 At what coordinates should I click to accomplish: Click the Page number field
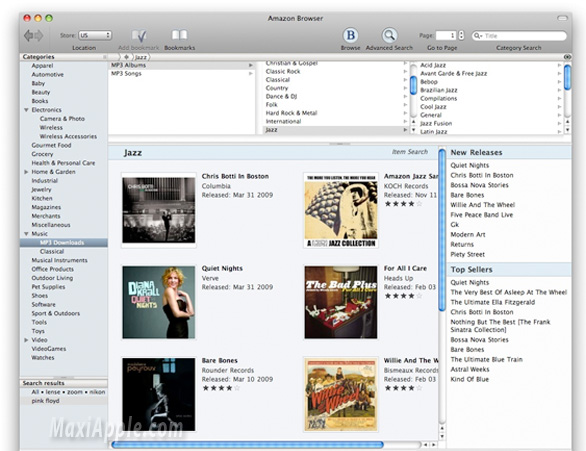(x=446, y=35)
